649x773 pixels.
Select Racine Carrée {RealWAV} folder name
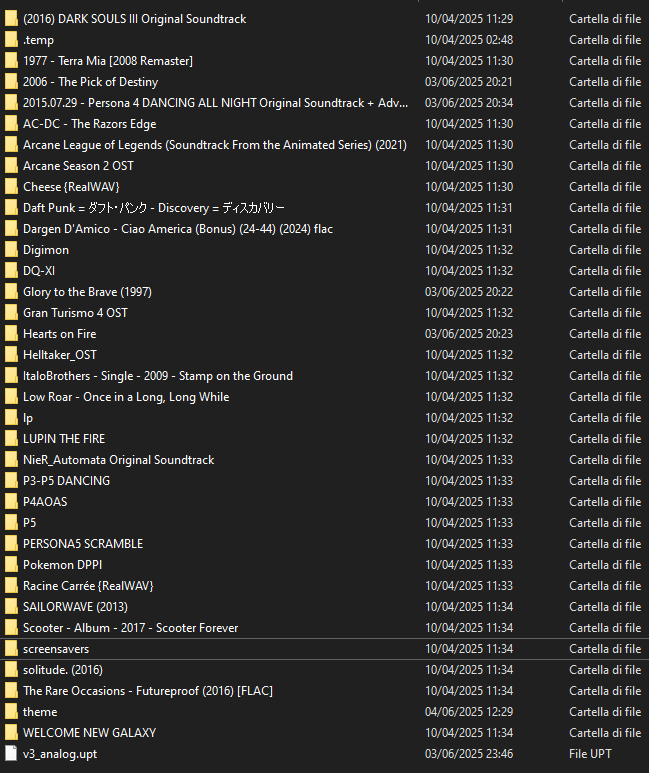coord(88,586)
